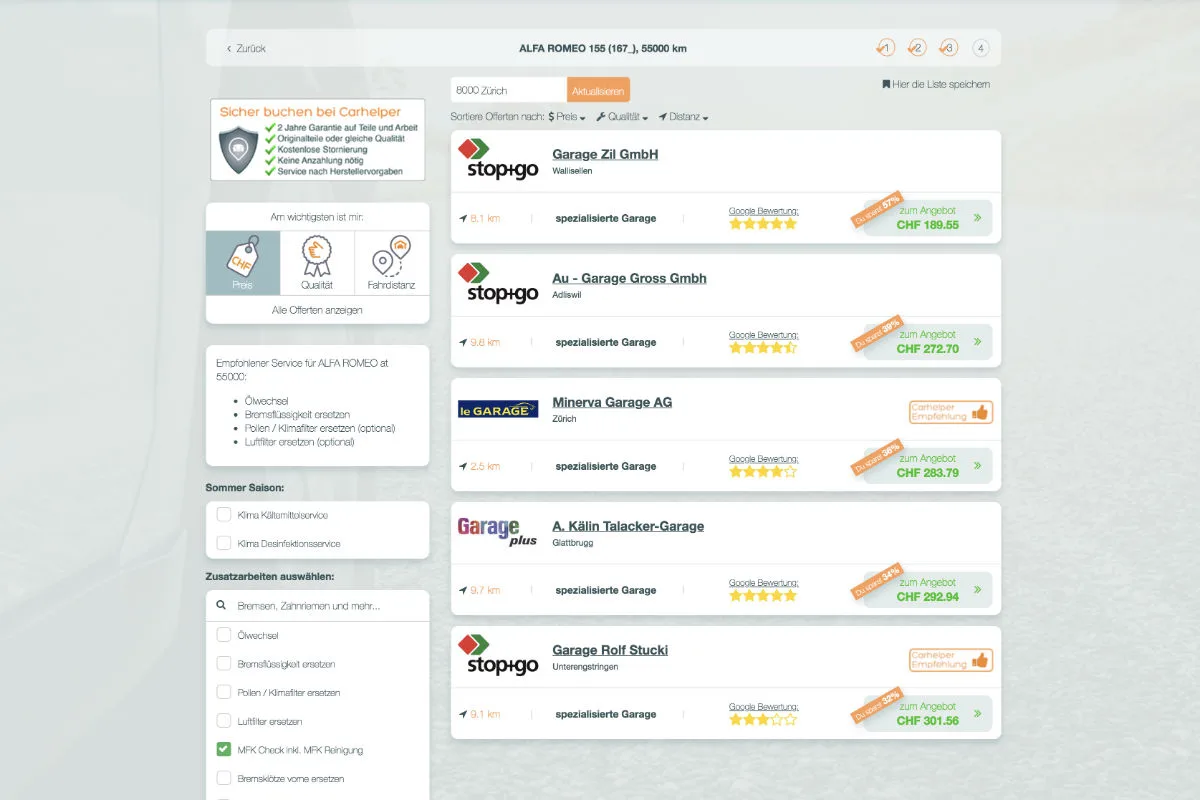
Task: Save the list via Hier die Liste speichern
Action: click(936, 84)
